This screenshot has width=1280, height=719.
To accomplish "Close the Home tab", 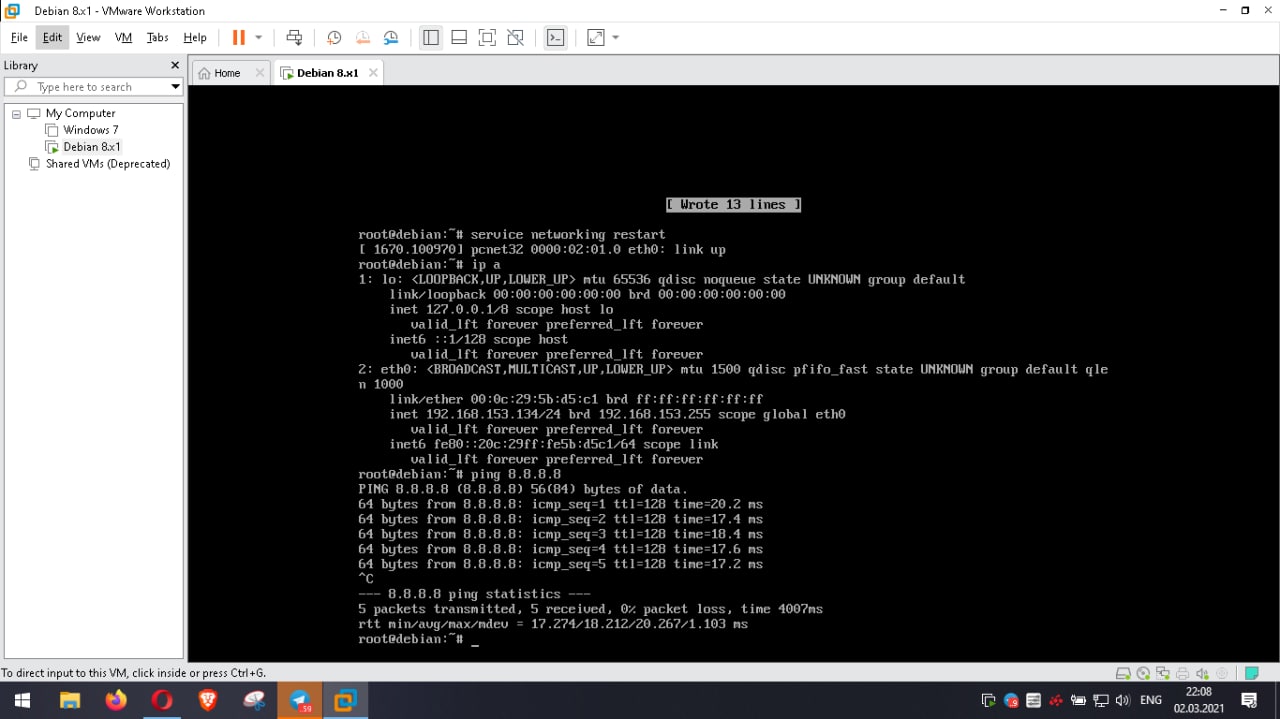I will click(260, 73).
